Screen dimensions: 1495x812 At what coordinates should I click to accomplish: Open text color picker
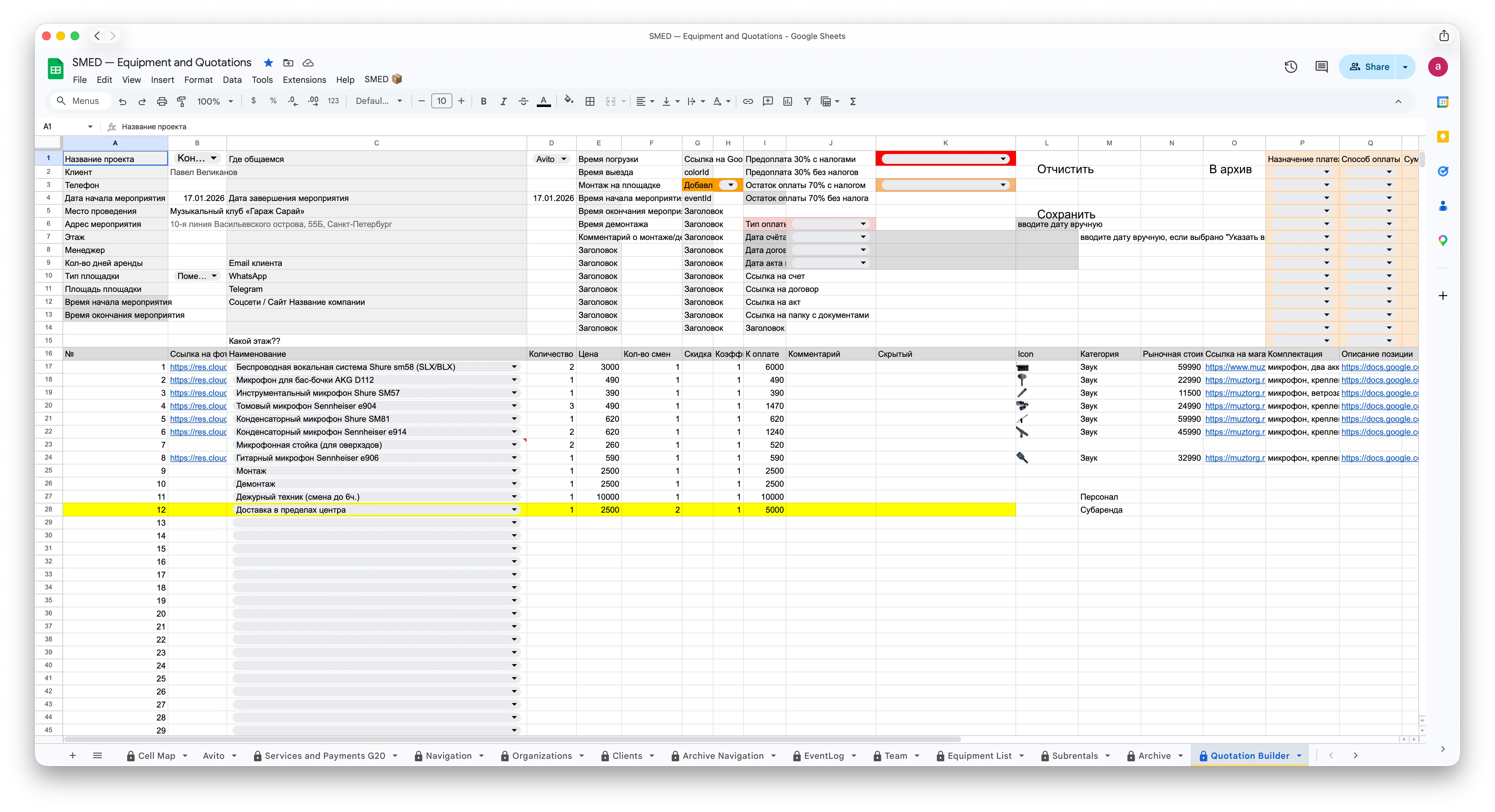point(544,101)
